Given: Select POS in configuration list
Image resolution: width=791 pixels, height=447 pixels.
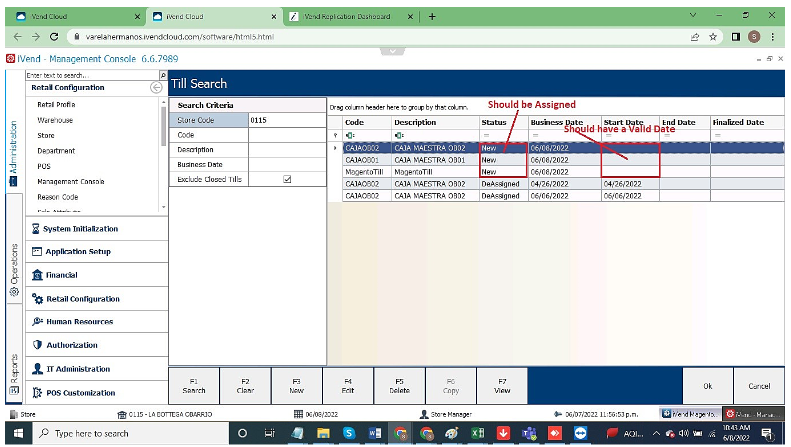Looking at the screenshot, I should pos(43,166).
